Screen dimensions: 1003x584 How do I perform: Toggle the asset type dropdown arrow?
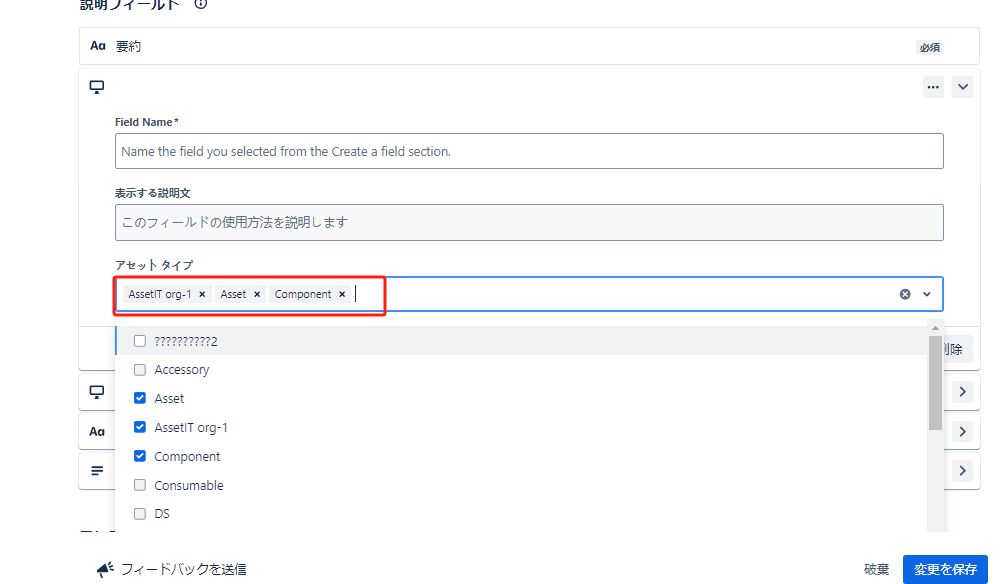[x=927, y=294]
